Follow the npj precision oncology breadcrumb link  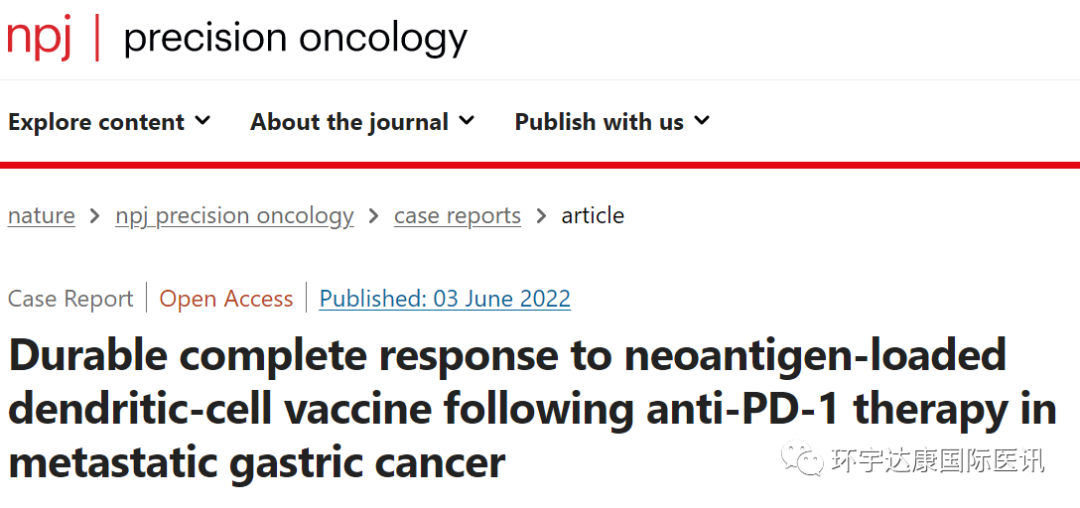[x=234, y=216]
